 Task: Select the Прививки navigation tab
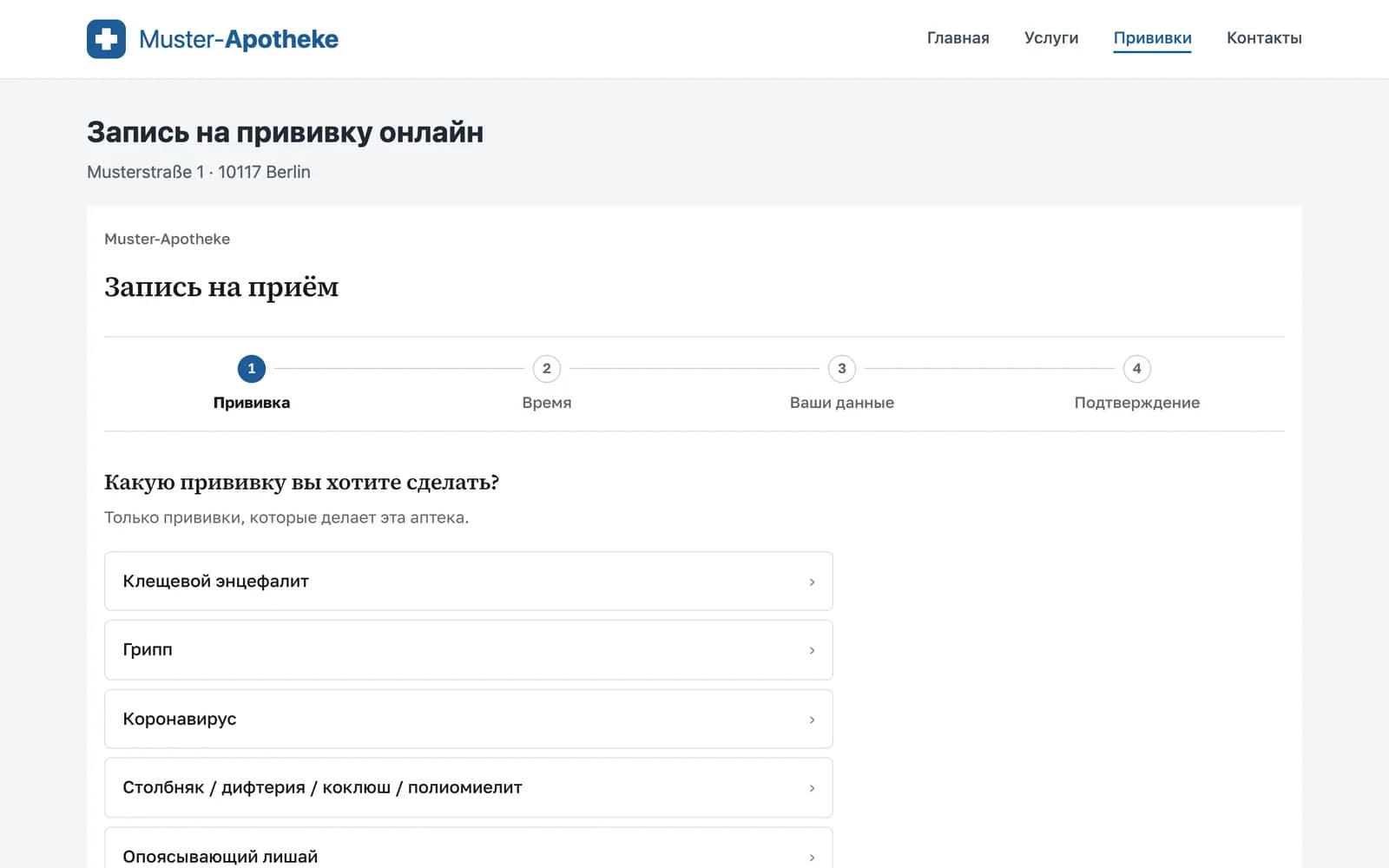point(1152,38)
